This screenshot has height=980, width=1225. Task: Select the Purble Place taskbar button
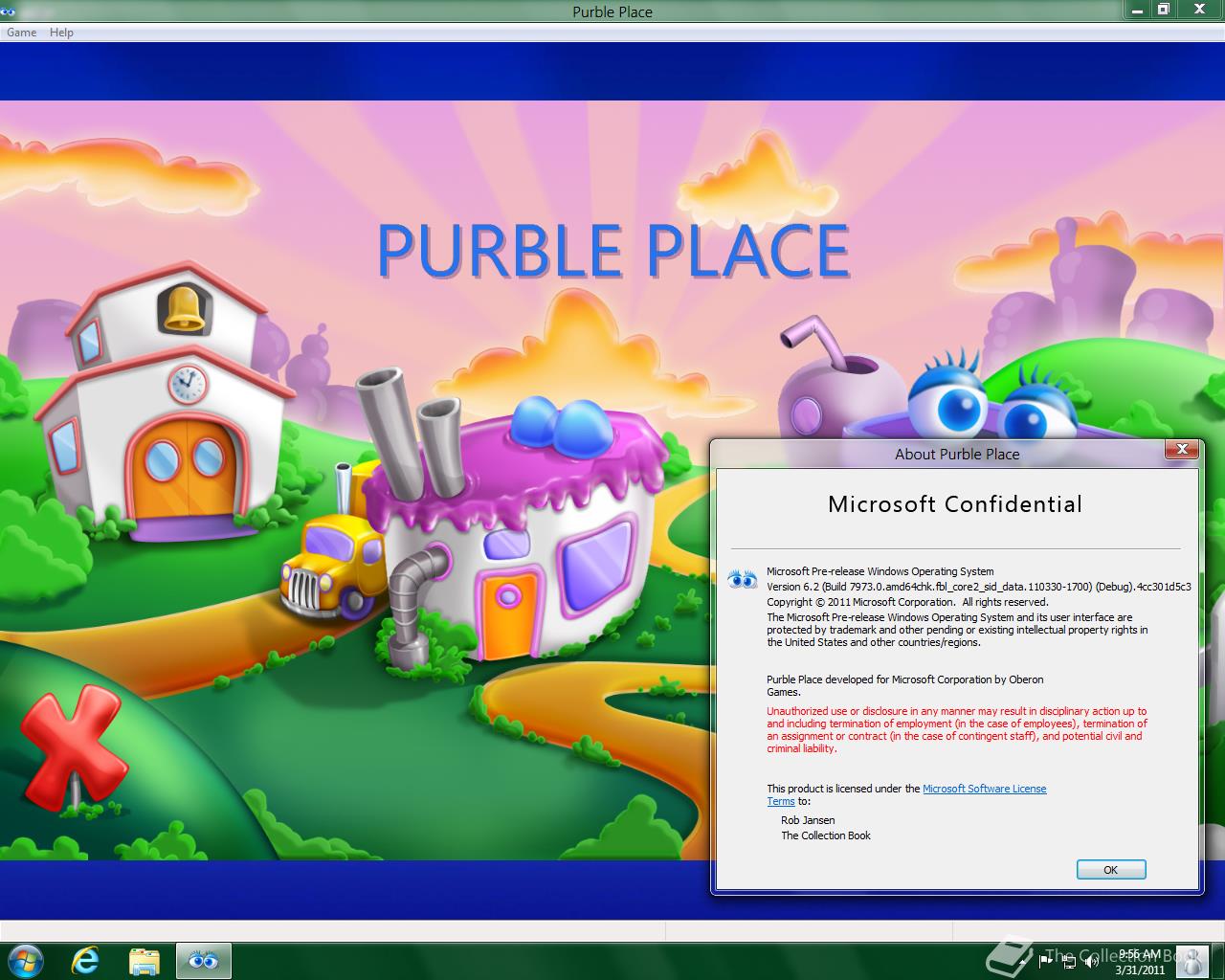203,960
